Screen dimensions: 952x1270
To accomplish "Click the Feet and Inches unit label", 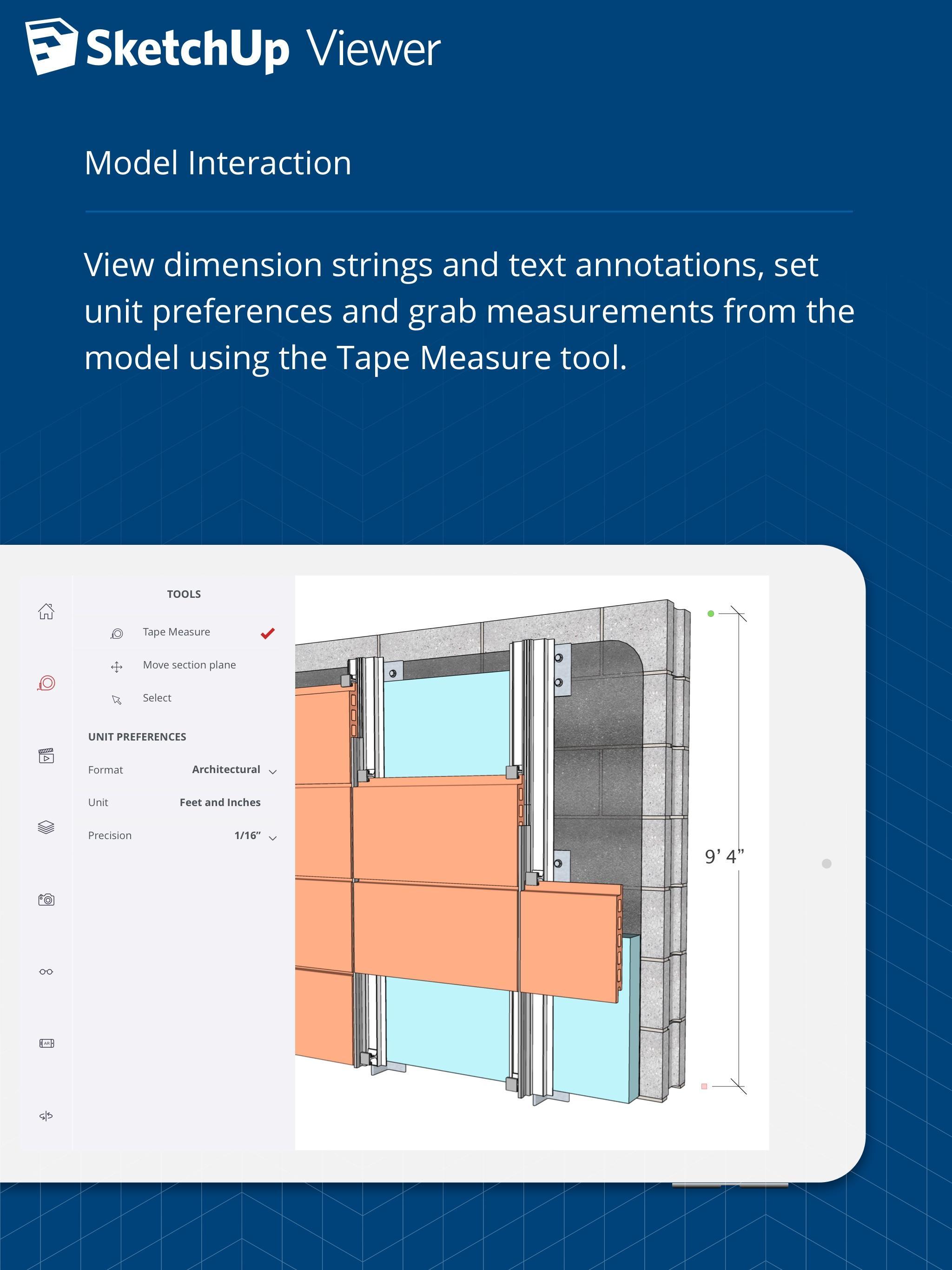I will 222,802.
